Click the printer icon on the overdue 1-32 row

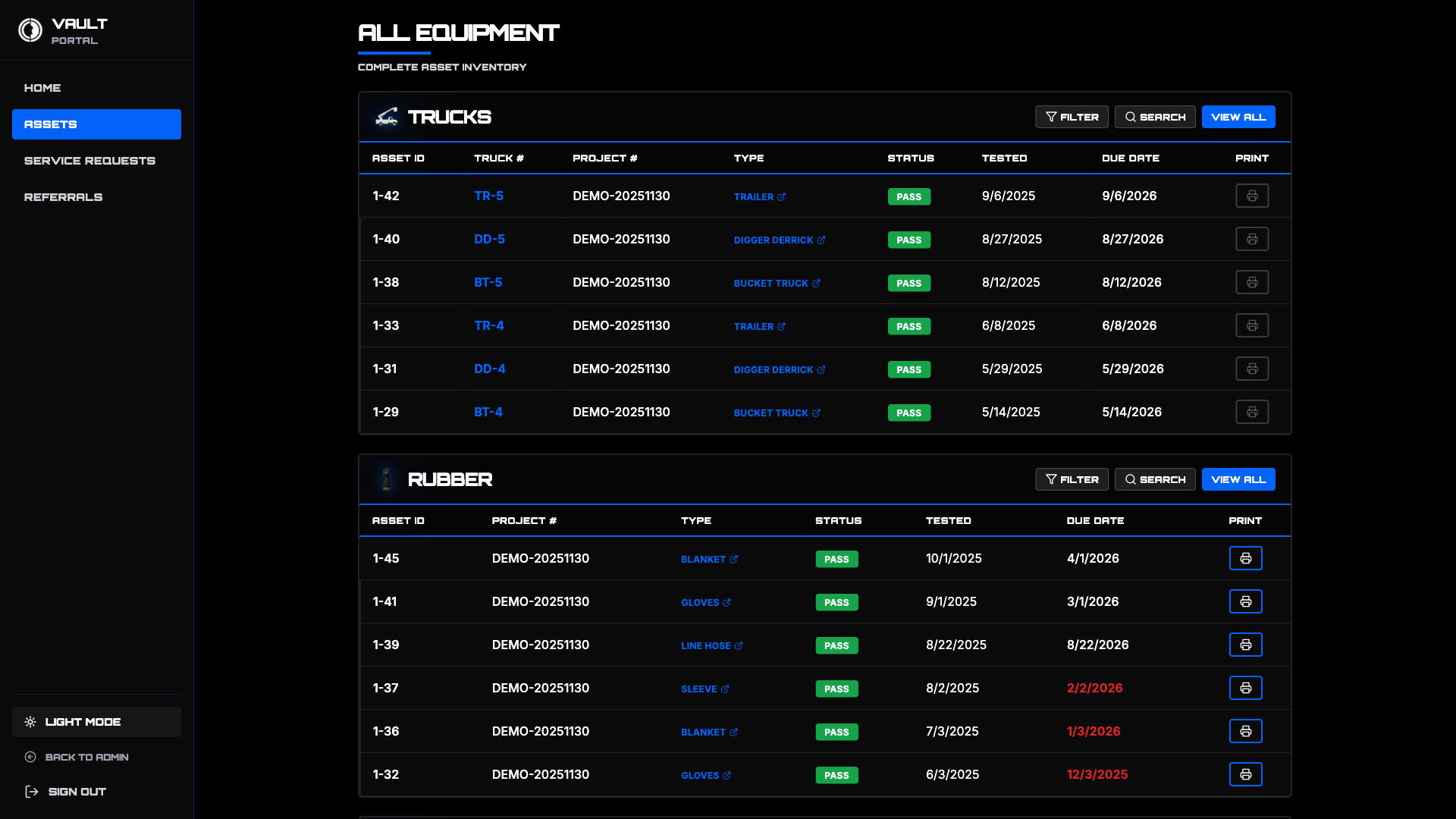pyautogui.click(x=1246, y=774)
